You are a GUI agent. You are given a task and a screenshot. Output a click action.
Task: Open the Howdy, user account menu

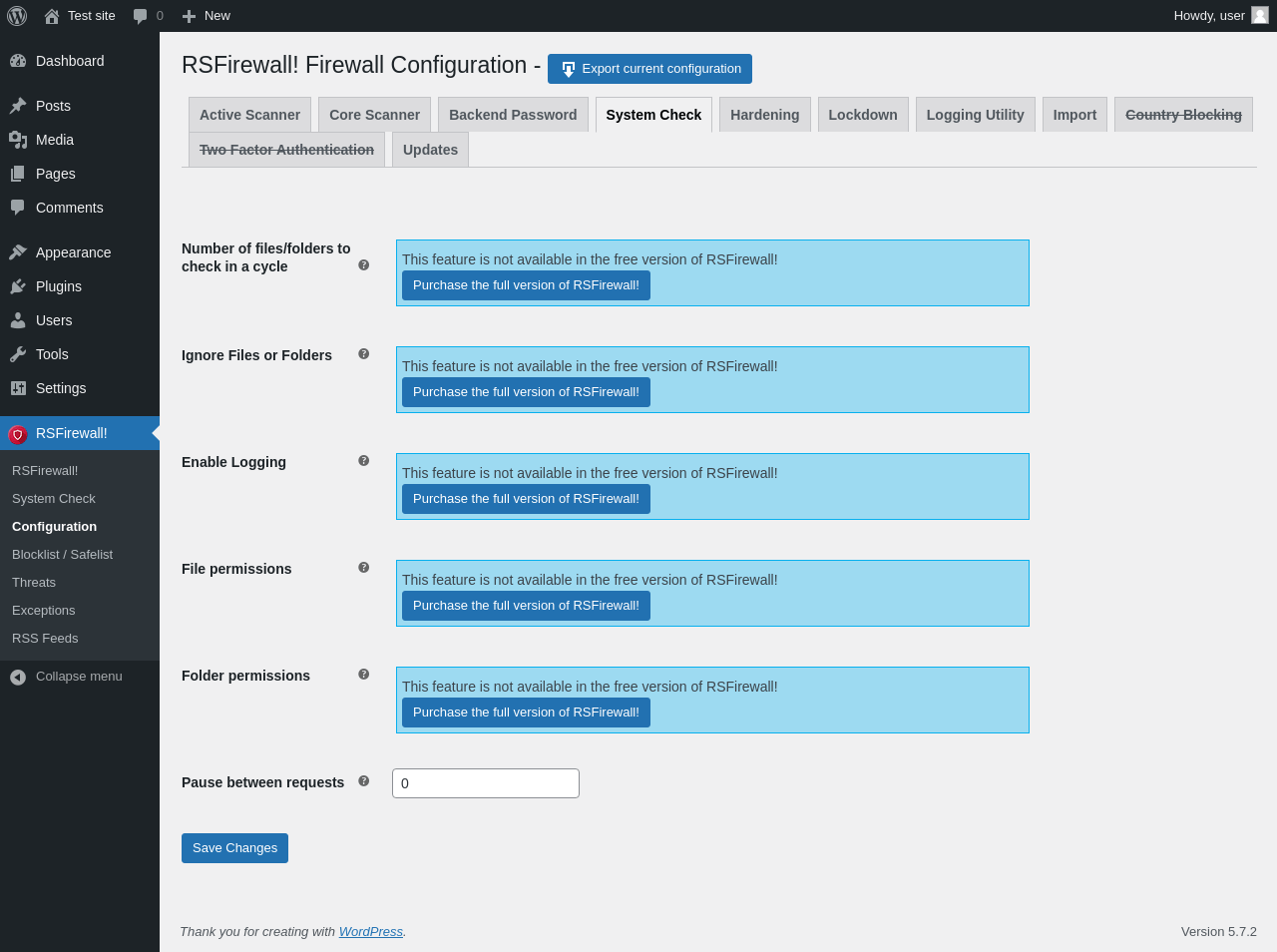pyautogui.click(x=1220, y=16)
